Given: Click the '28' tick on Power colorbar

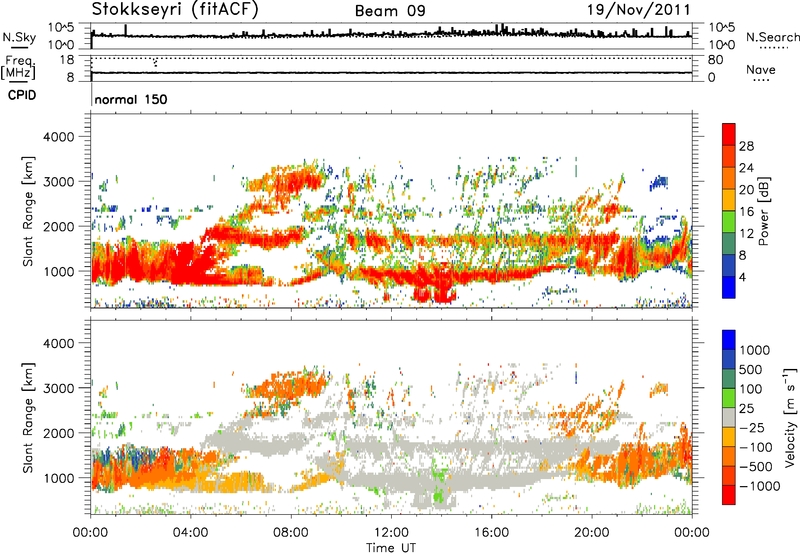Looking at the screenshot, I should click(746, 146).
